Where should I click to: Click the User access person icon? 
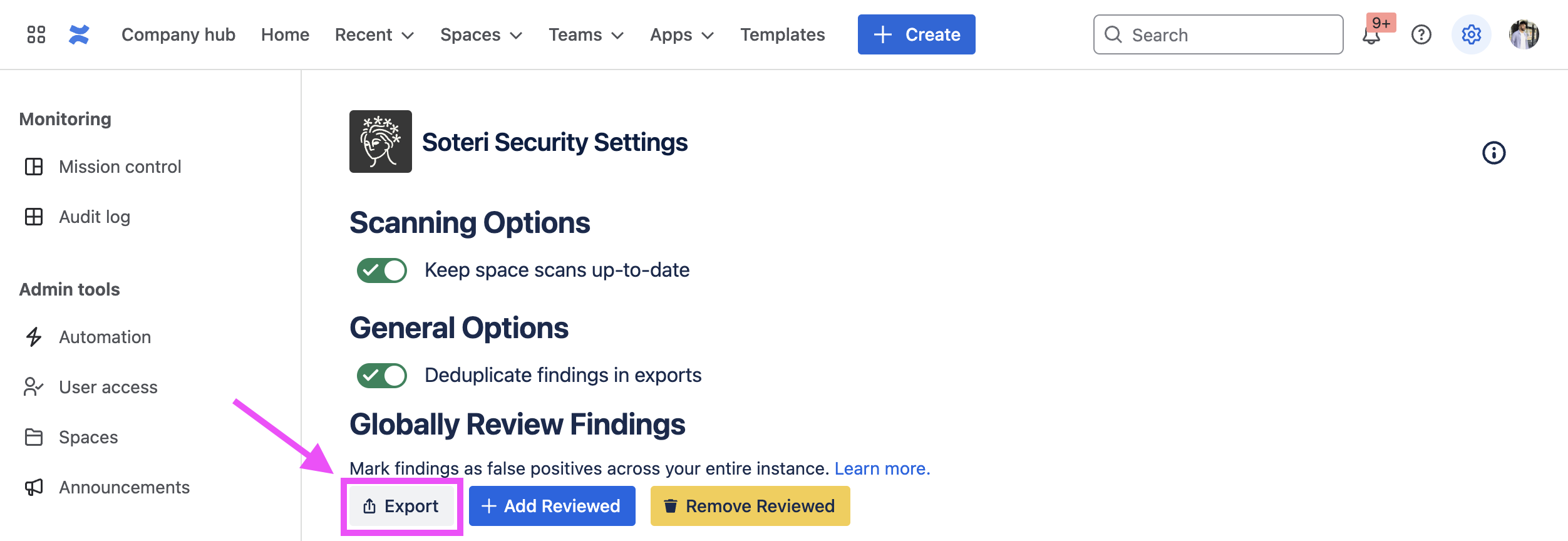point(34,387)
